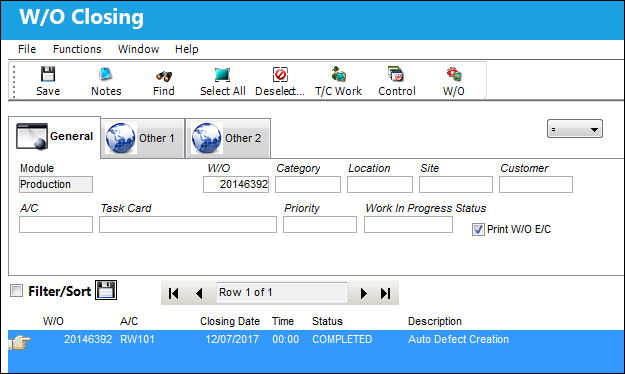Toggle the Filter/Sort checkbox

[x=16, y=291]
